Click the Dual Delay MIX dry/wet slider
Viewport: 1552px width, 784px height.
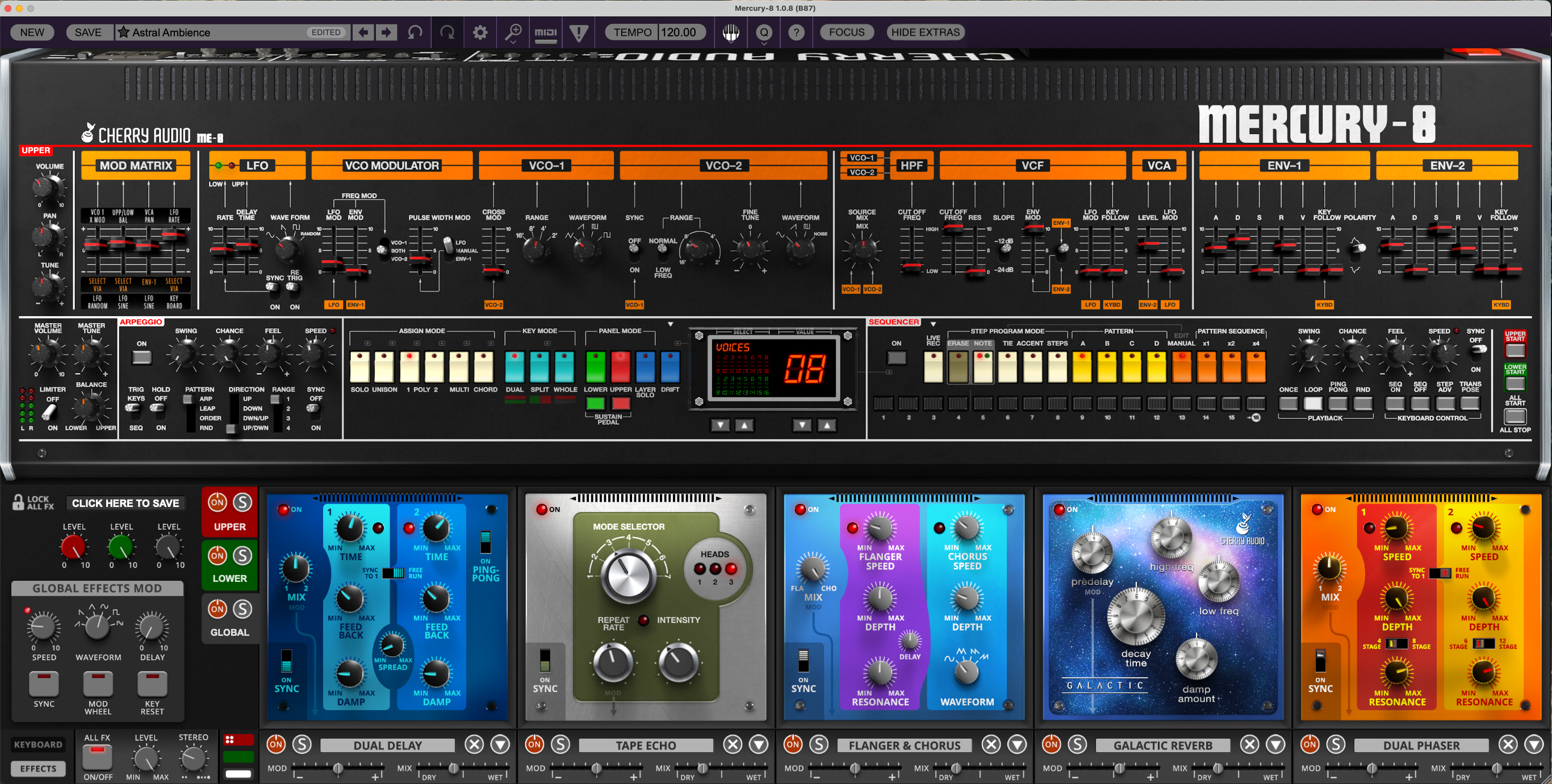[454, 768]
